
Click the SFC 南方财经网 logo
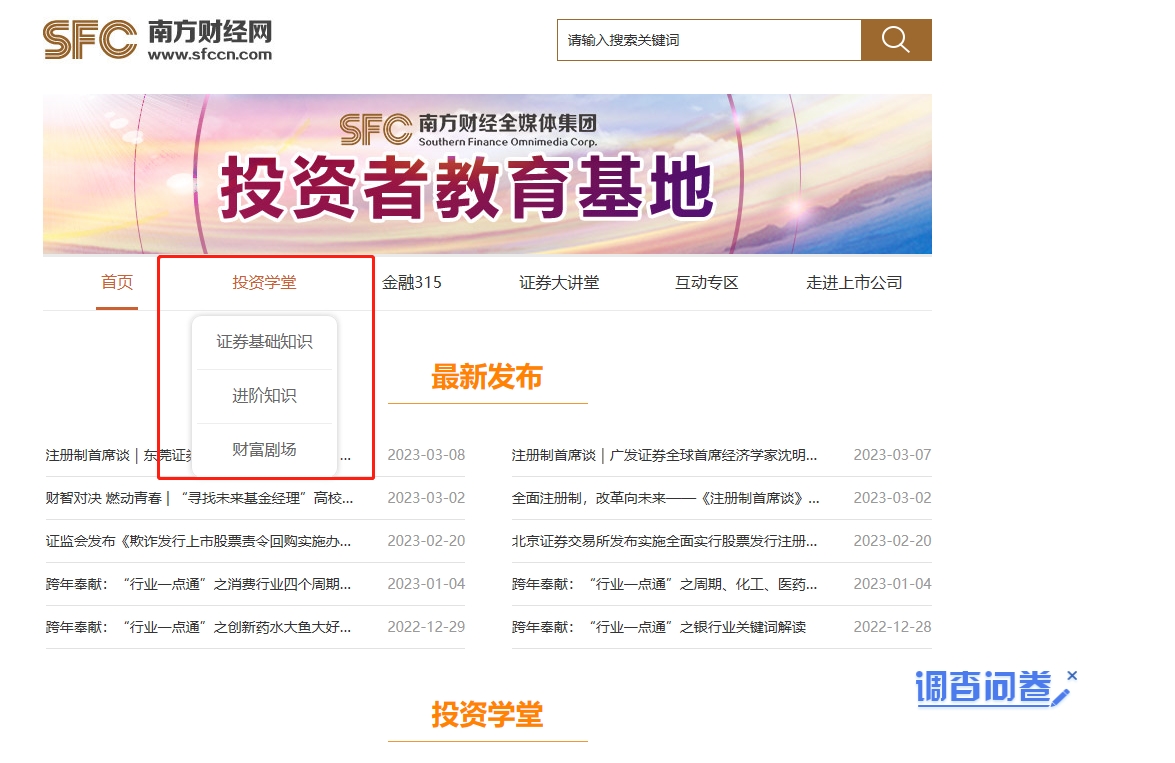tap(157, 40)
